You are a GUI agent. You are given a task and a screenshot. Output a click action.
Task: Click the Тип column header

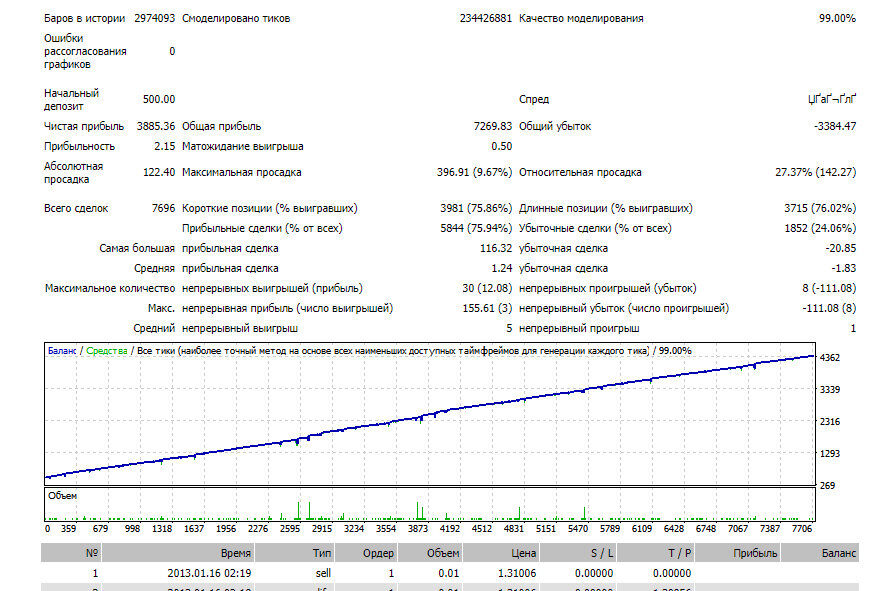pos(294,553)
